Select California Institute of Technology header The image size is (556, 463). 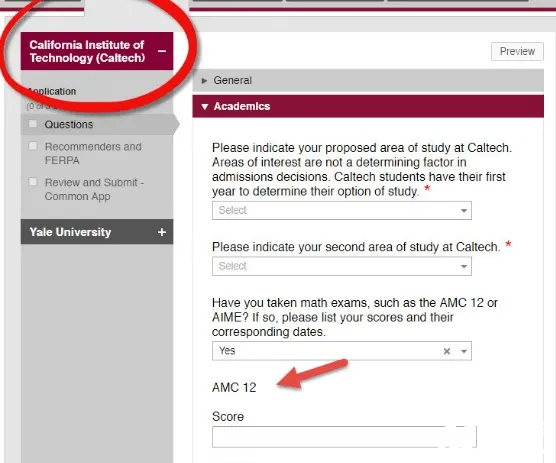click(x=97, y=51)
